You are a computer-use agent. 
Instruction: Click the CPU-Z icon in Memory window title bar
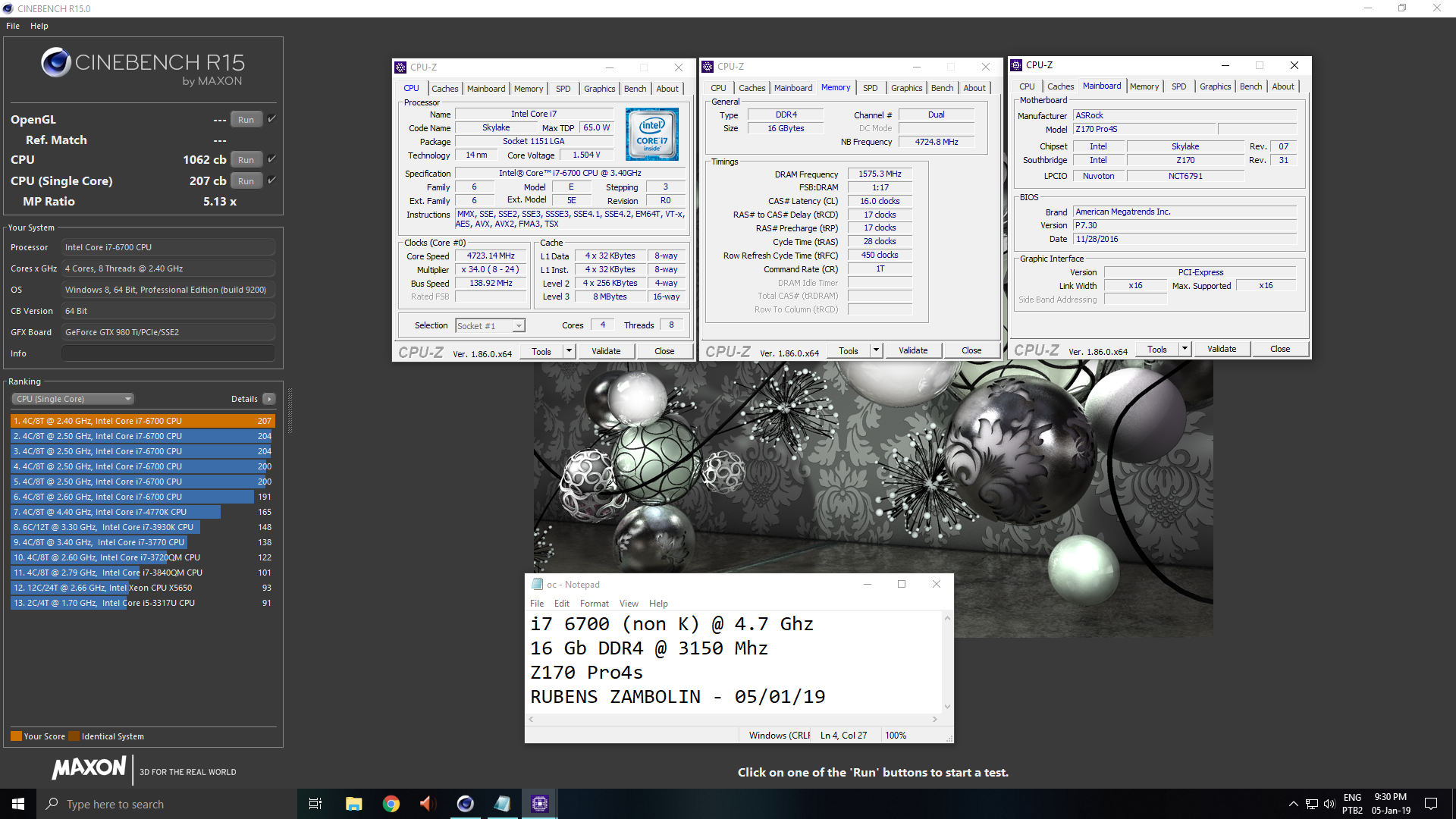(708, 67)
